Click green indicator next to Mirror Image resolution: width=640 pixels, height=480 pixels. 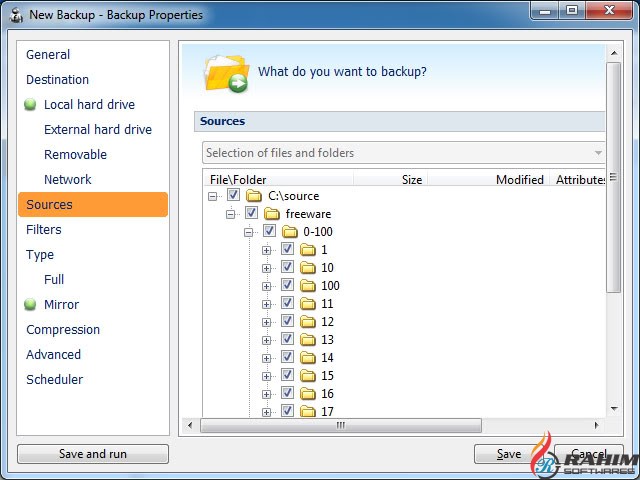coord(30,304)
